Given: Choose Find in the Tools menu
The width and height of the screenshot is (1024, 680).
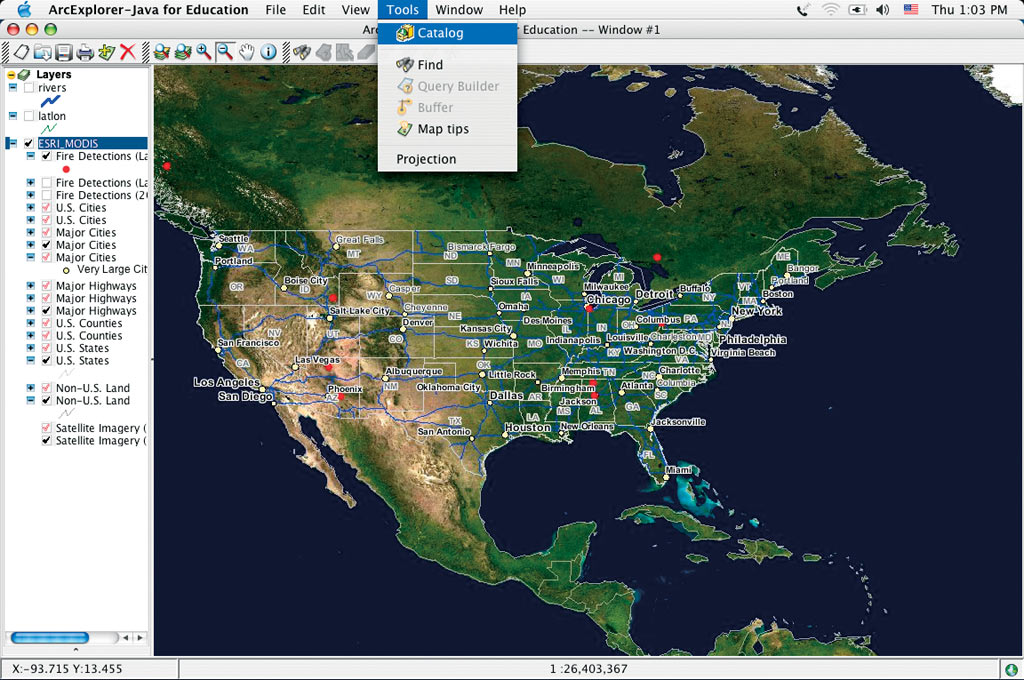Looking at the screenshot, I should [447, 65].
